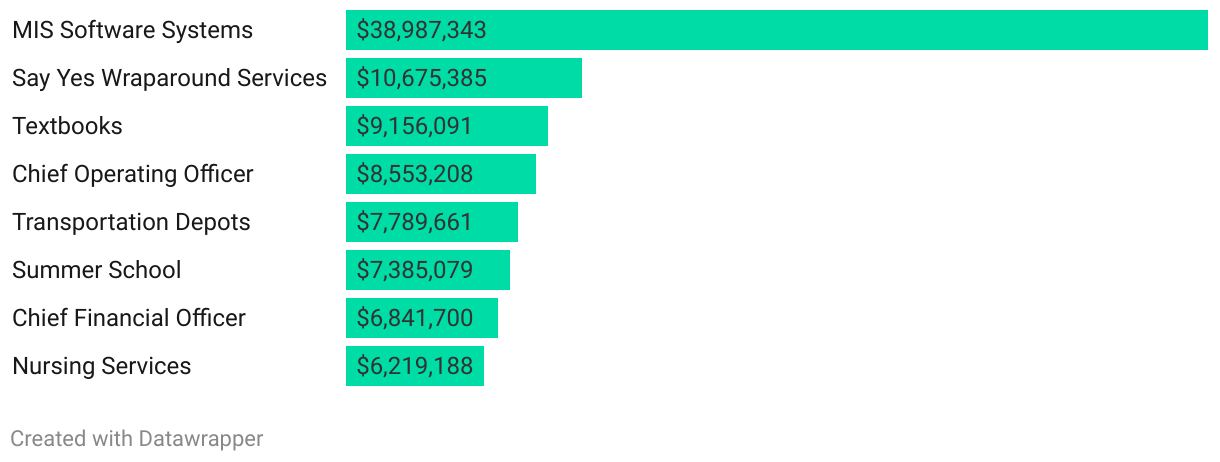Viewport: 1220px width, 462px height.
Task: Select the Nursing Services label
Action: tap(101, 366)
